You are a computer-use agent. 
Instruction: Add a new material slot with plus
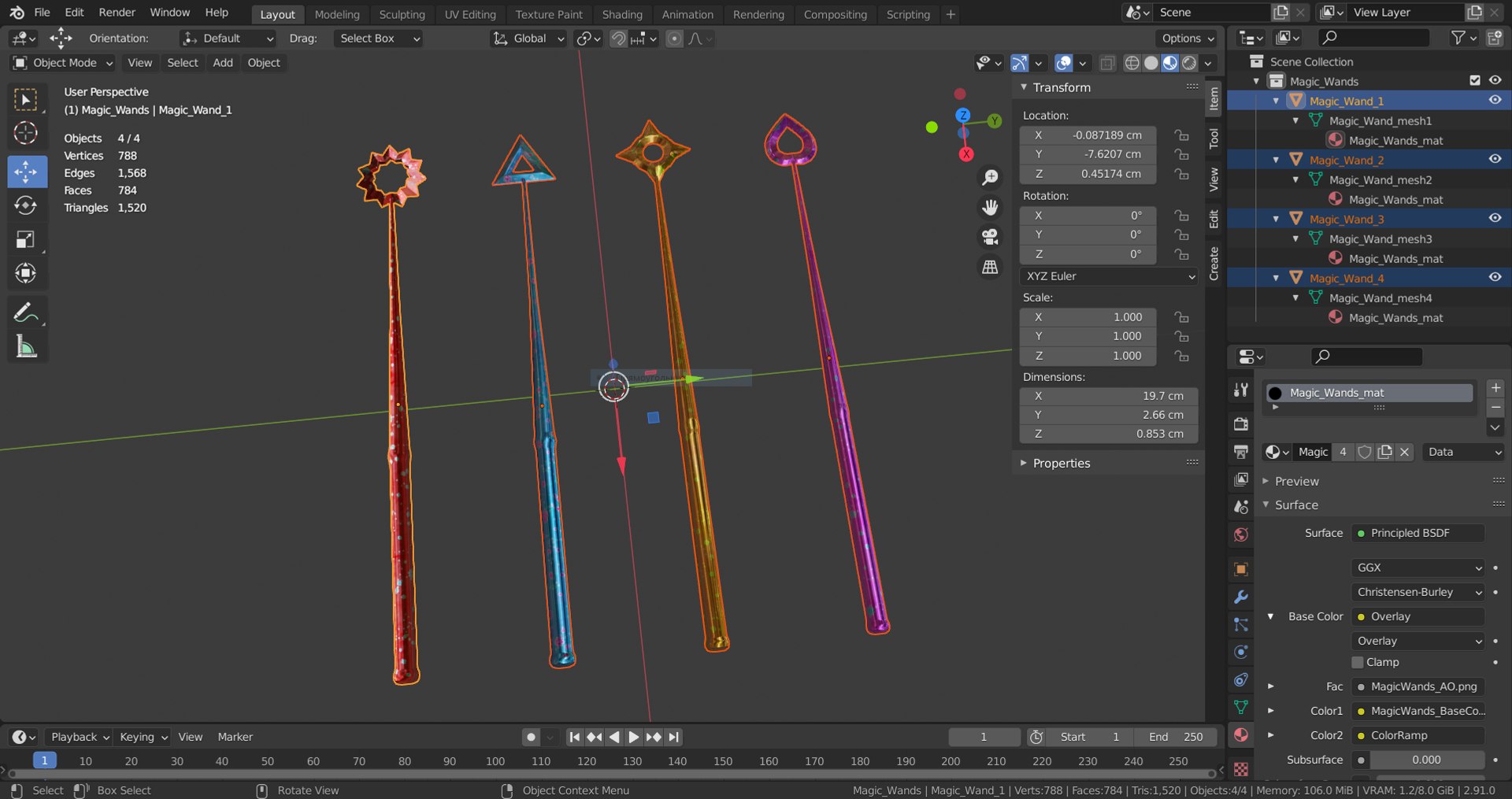tap(1495, 387)
